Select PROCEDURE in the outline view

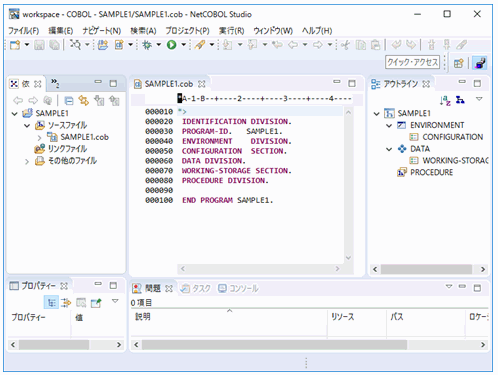click(x=431, y=172)
